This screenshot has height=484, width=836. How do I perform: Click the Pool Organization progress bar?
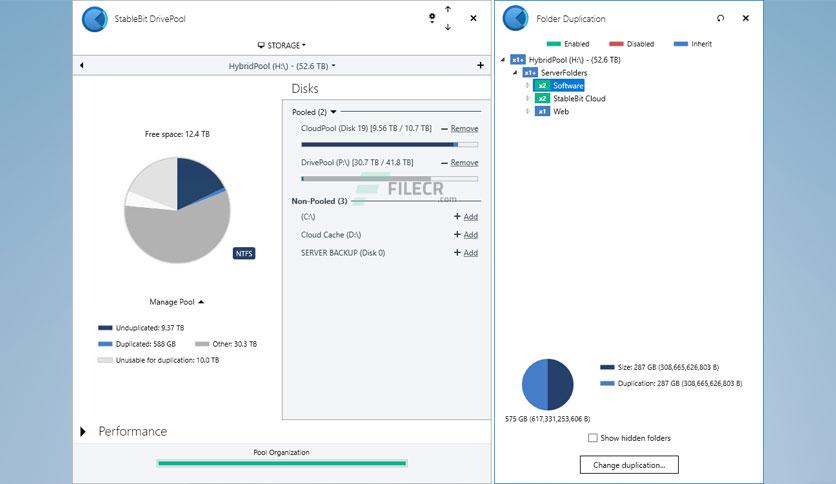(282, 463)
